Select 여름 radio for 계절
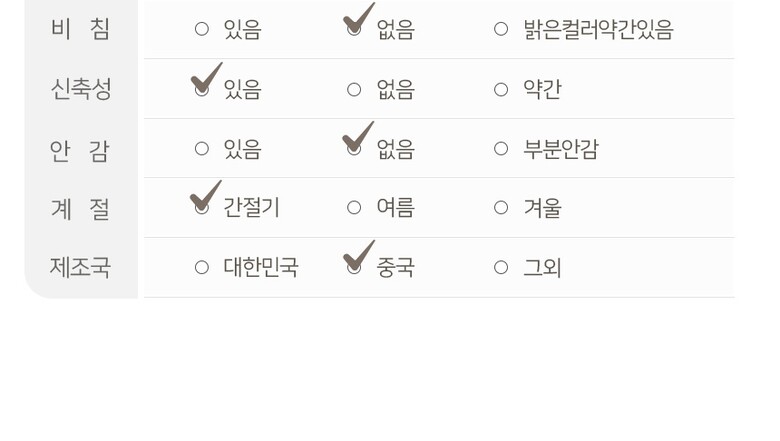Screen dimensions: 780x441 [354, 208]
